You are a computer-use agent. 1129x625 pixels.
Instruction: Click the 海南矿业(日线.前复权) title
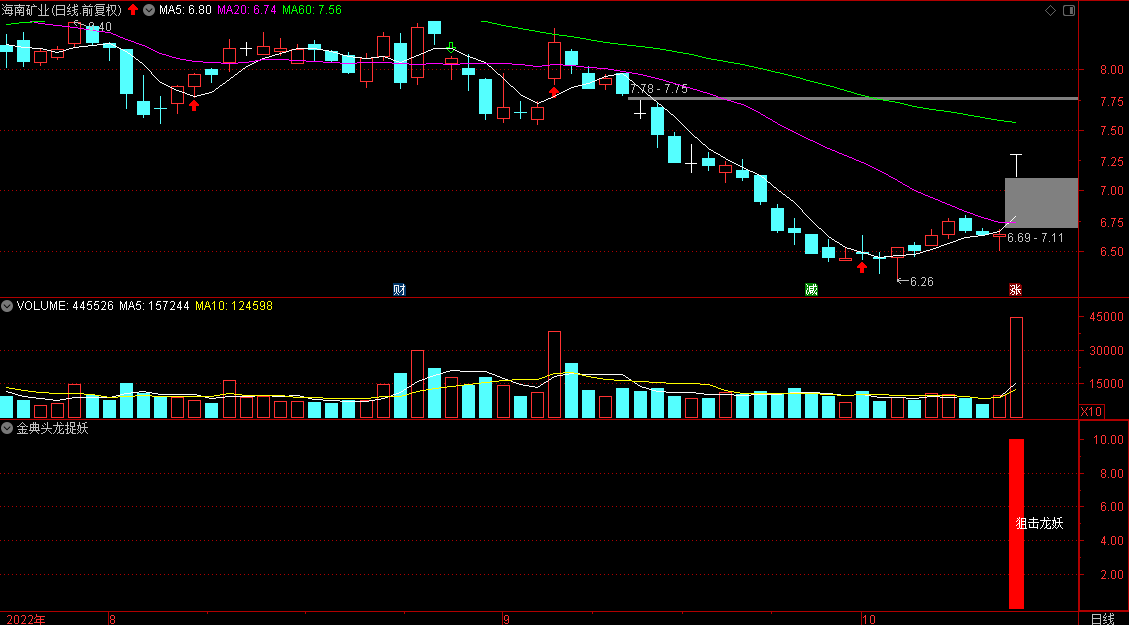tap(62, 10)
